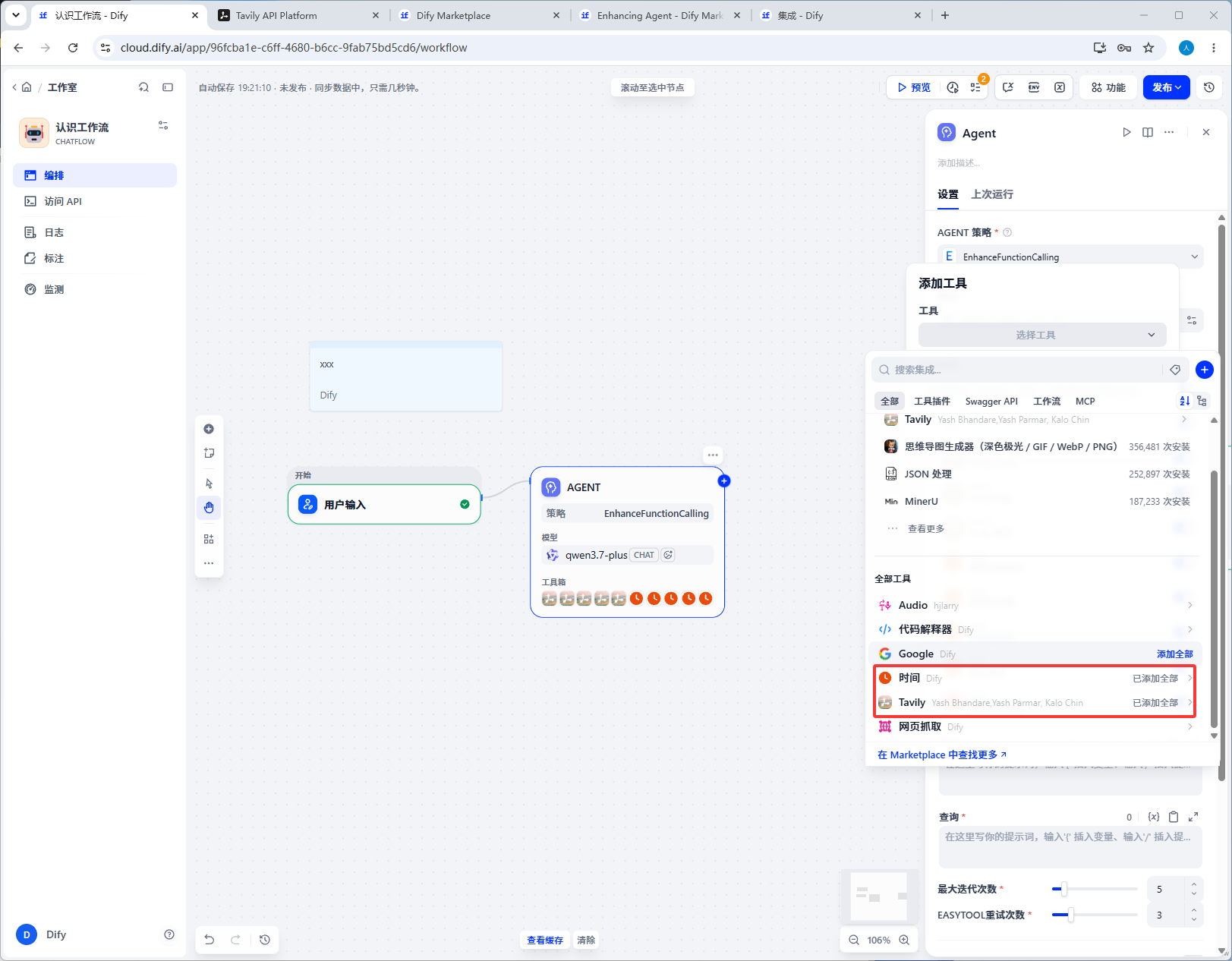
Task: Expand the Audio tool entry
Action: [x=1035, y=605]
